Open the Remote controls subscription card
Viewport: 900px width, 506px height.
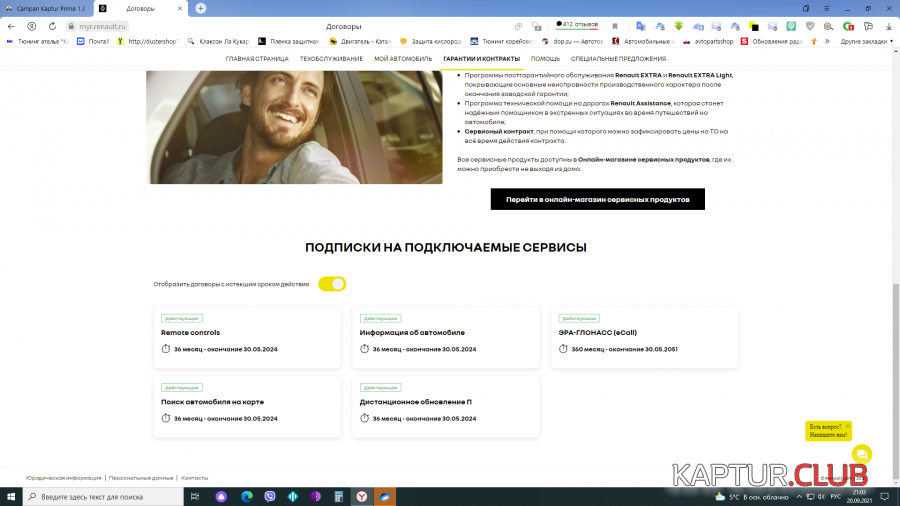247,337
